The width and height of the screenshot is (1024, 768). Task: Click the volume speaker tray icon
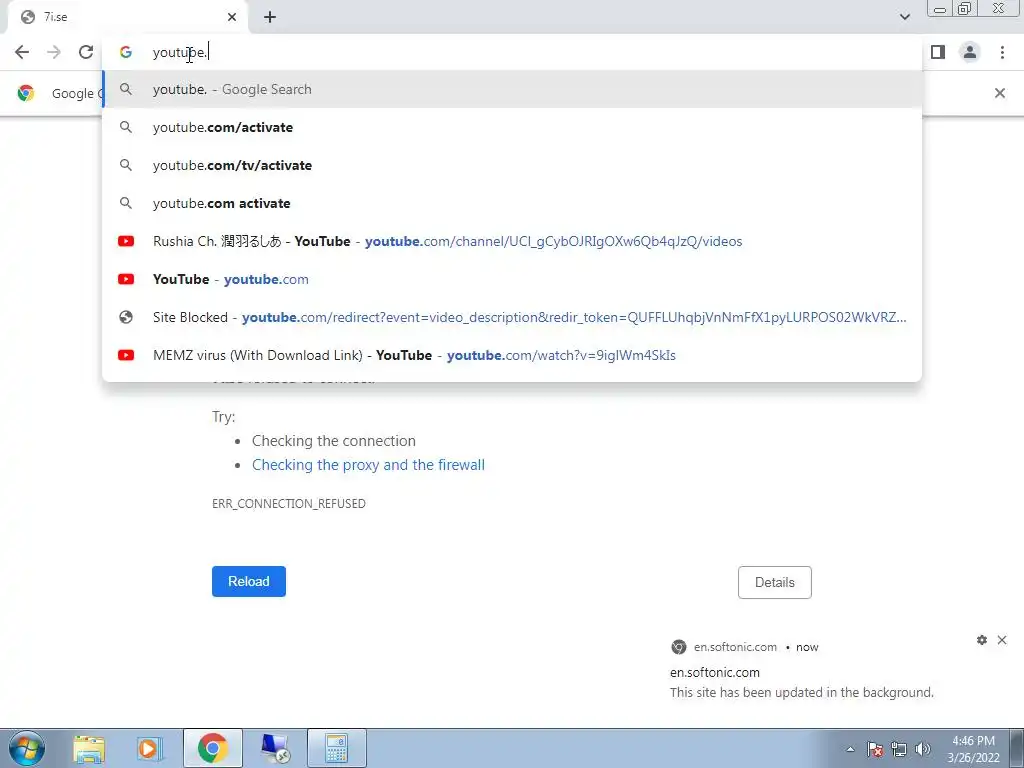[922, 749]
